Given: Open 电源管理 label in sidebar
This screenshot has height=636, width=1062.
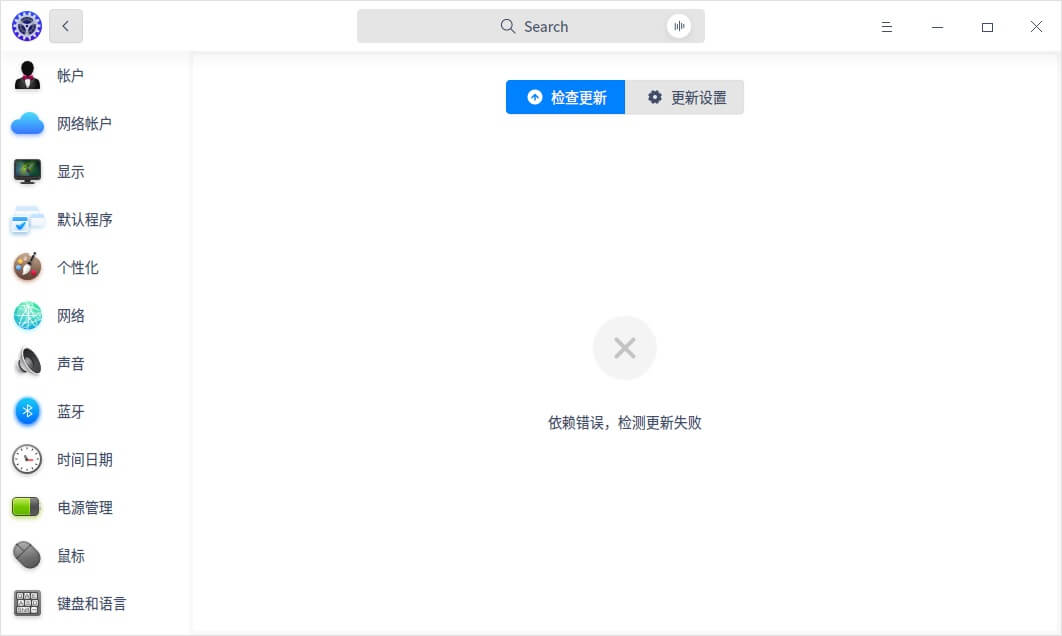Looking at the screenshot, I should pyautogui.click(x=85, y=508).
